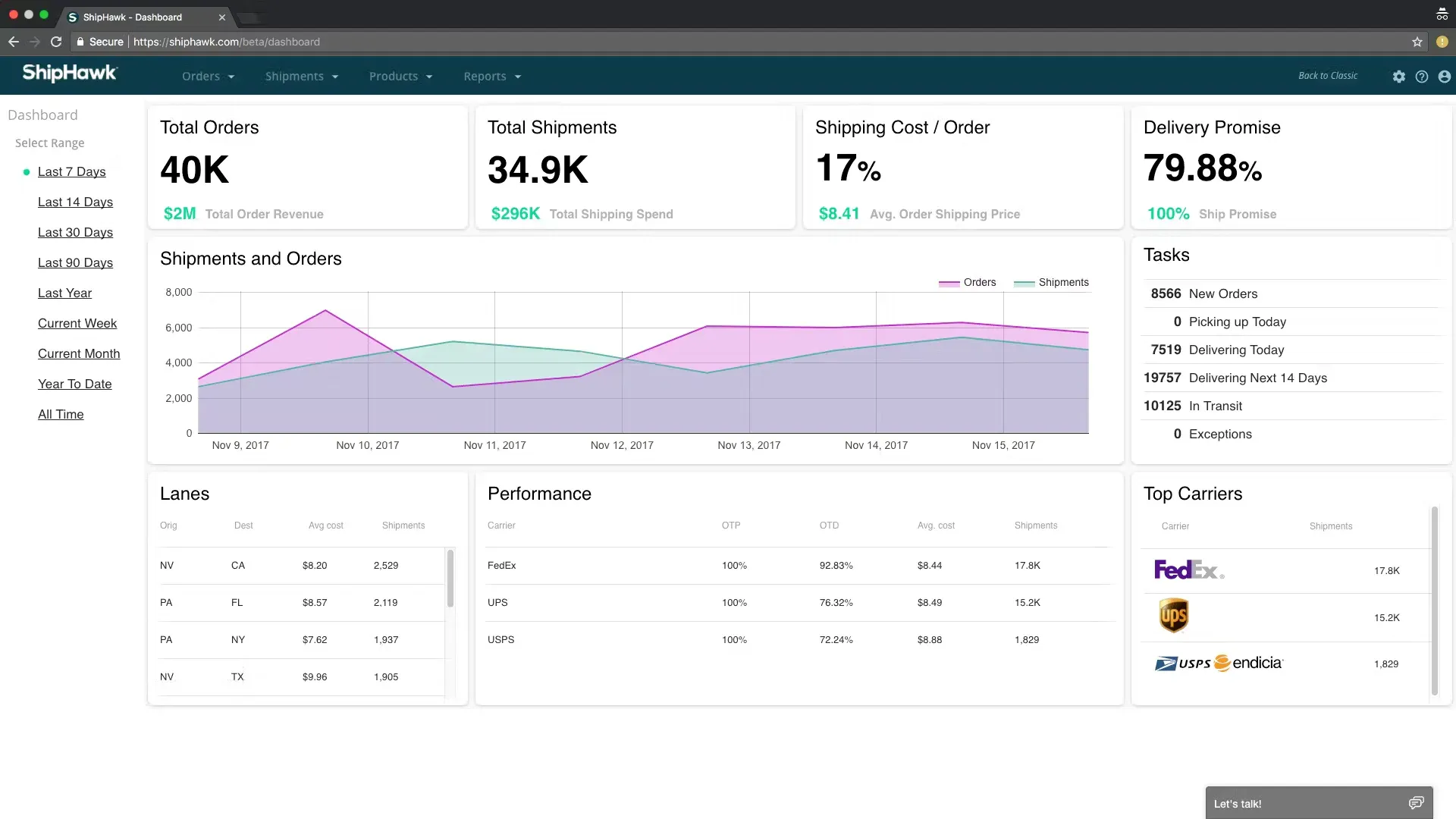Toggle the Orders series in chart legend
1456x819 pixels.
click(968, 283)
